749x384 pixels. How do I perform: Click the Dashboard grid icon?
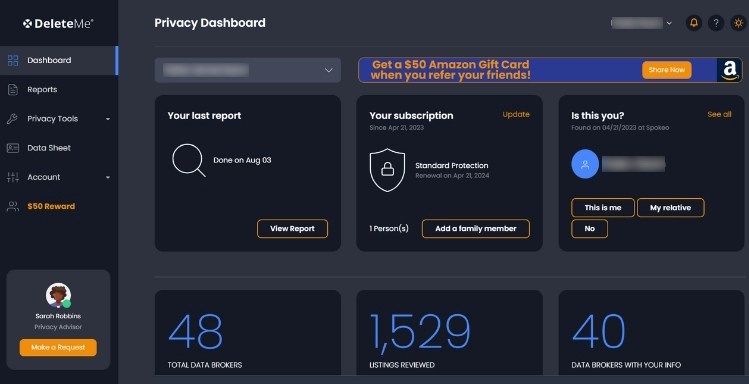click(13, 60)
